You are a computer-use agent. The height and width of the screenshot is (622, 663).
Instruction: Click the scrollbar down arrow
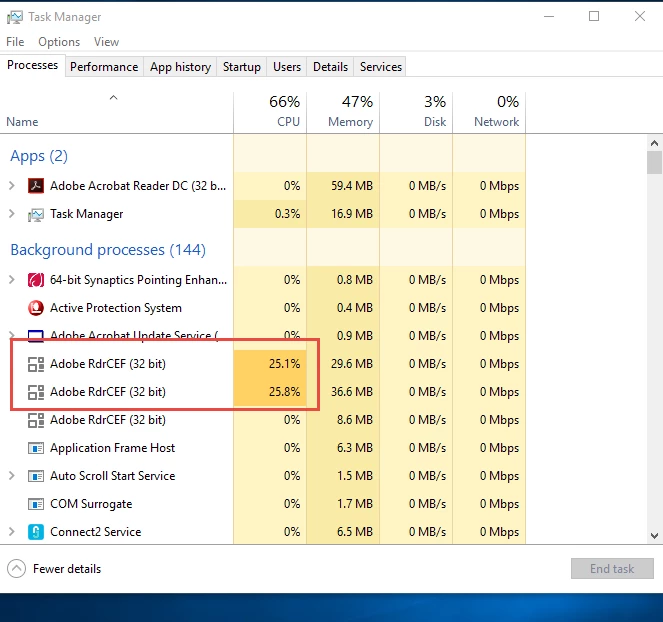coord(654,536)
